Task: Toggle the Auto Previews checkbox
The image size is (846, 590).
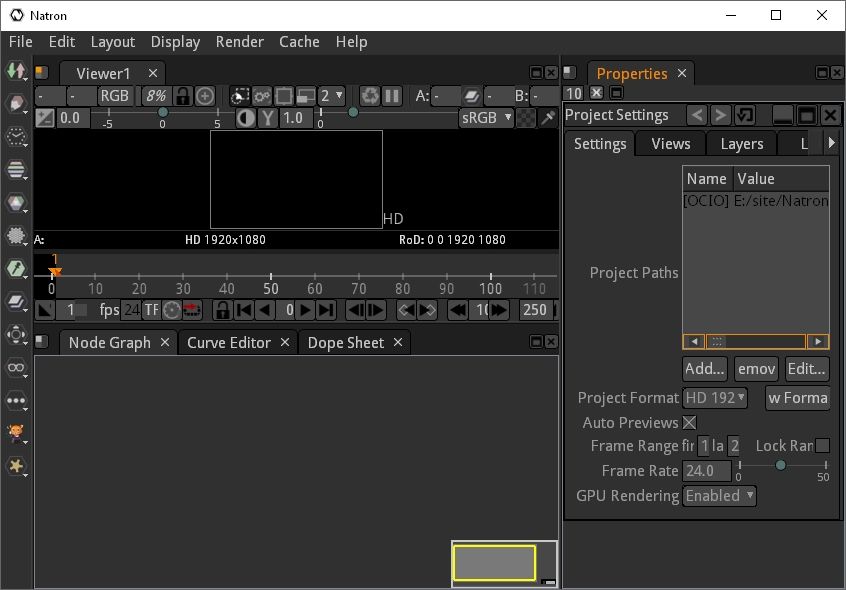Action: (689, 422)
